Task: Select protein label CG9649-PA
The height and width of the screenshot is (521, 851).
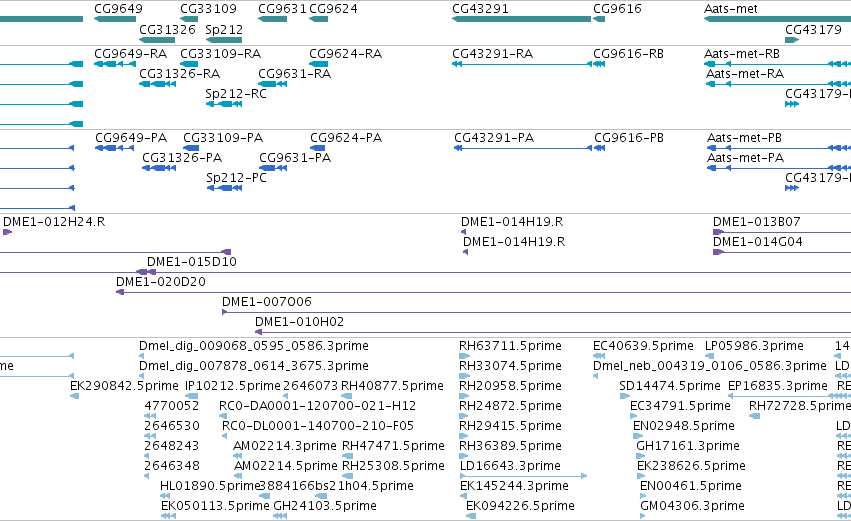Action: click(131, 138)
